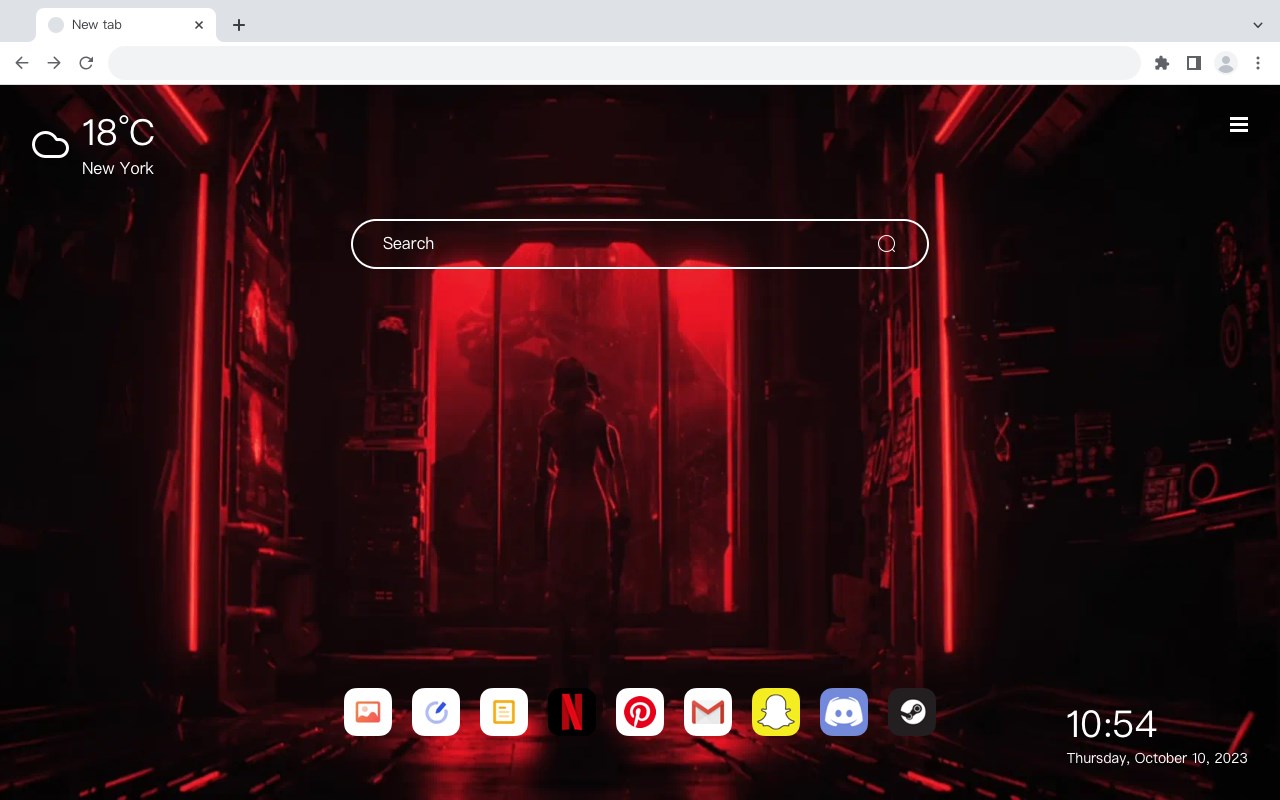
Task: Click the browser address bar
Action: click(624, 63)
